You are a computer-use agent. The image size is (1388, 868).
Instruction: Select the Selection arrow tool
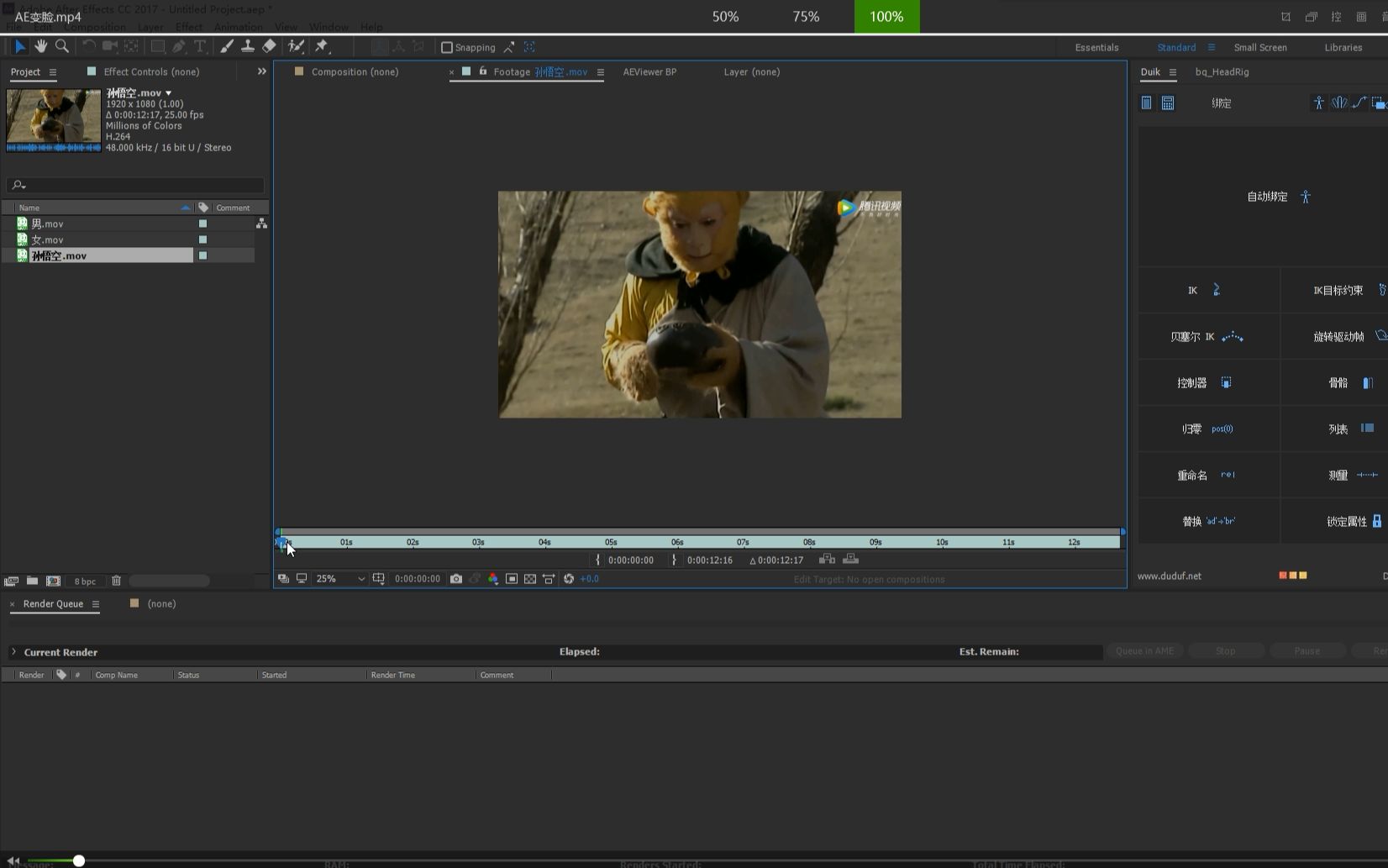[20, 47]
